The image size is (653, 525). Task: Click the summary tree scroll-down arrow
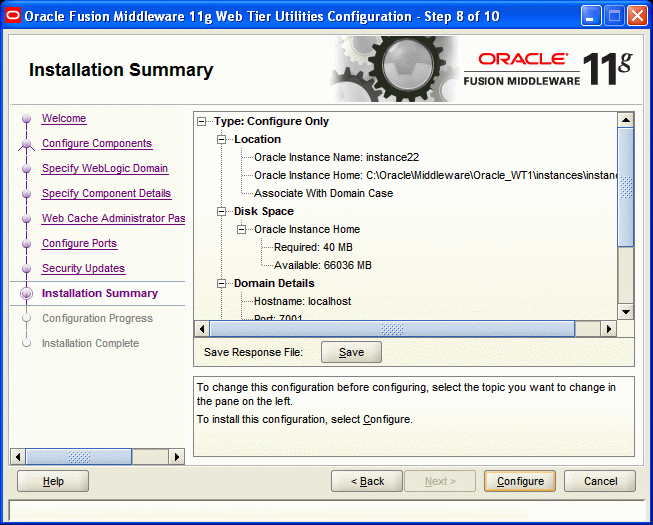626,311
